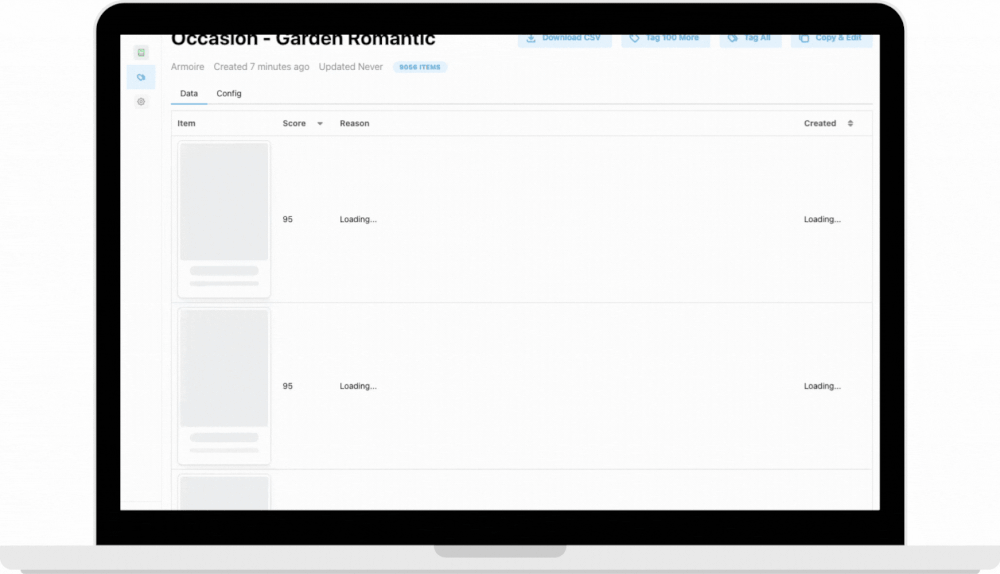
Task: Switch to the Data tab
Action: click(x=189, y=94)
